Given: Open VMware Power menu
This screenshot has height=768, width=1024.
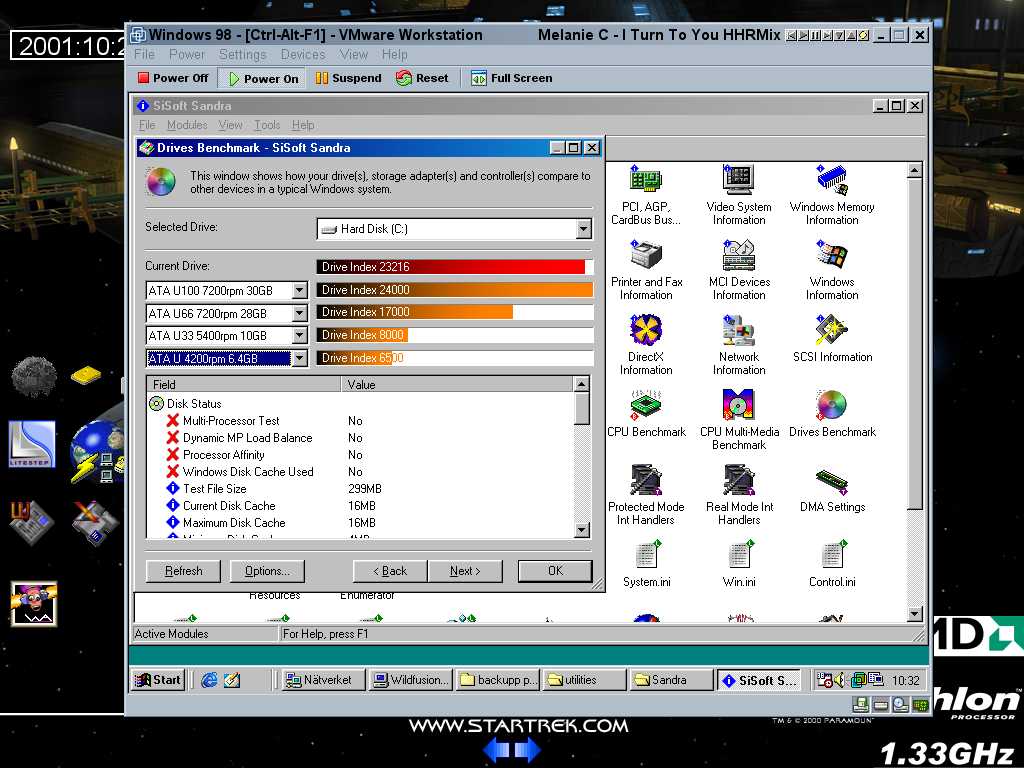Looking at the screenshot, I should (x=187, y=54).
